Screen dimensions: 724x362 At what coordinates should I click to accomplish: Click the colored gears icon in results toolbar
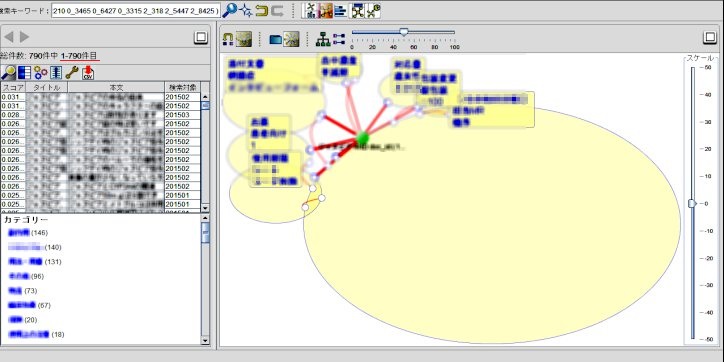pyautogui.click(x=41, y=72)
